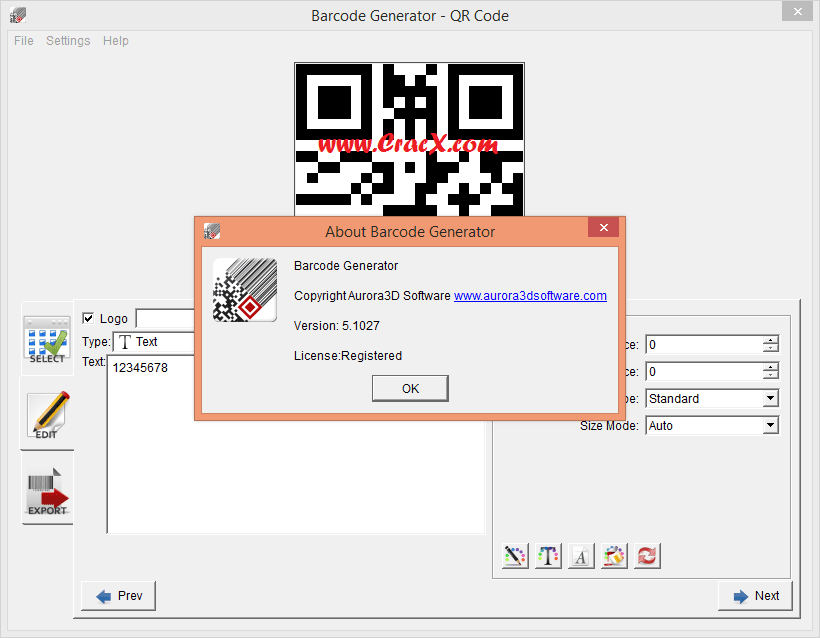Click the About dialog title bar icon
The height and width of the screenshot is (638, 820).
(x=212, y=231)
